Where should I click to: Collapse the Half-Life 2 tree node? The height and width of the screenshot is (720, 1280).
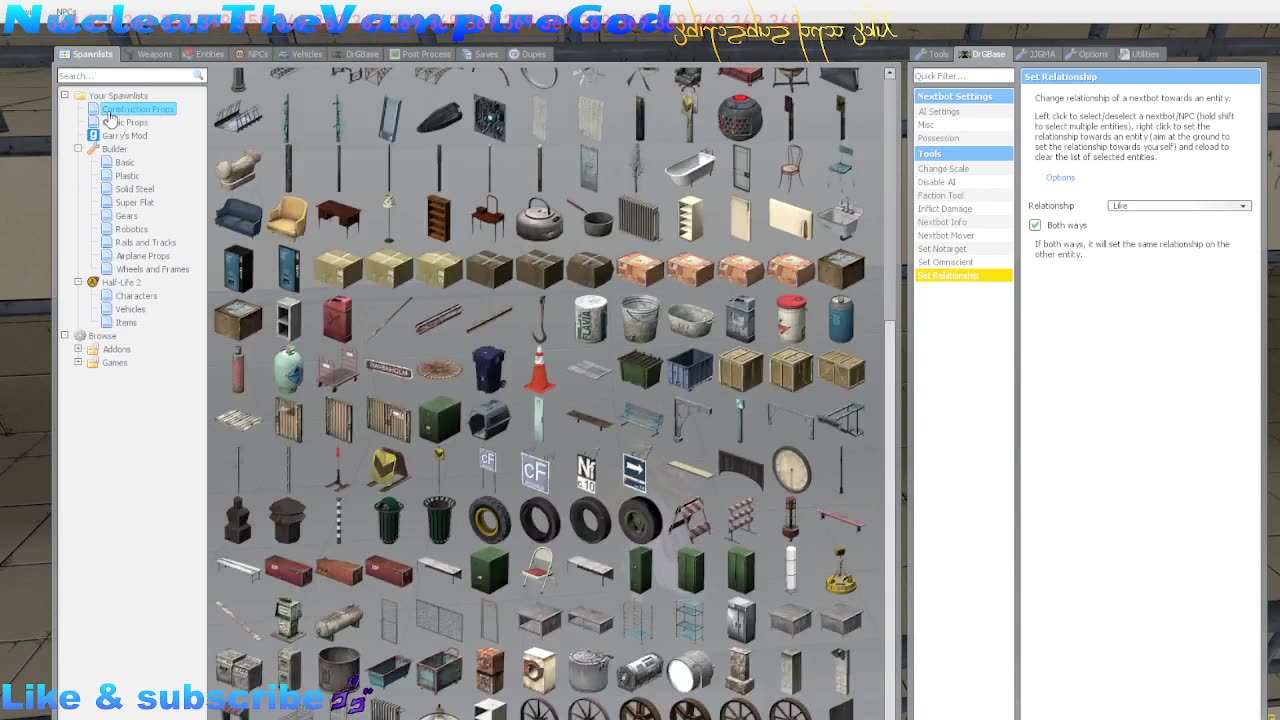pyautogui.click(x=78, y=282)
